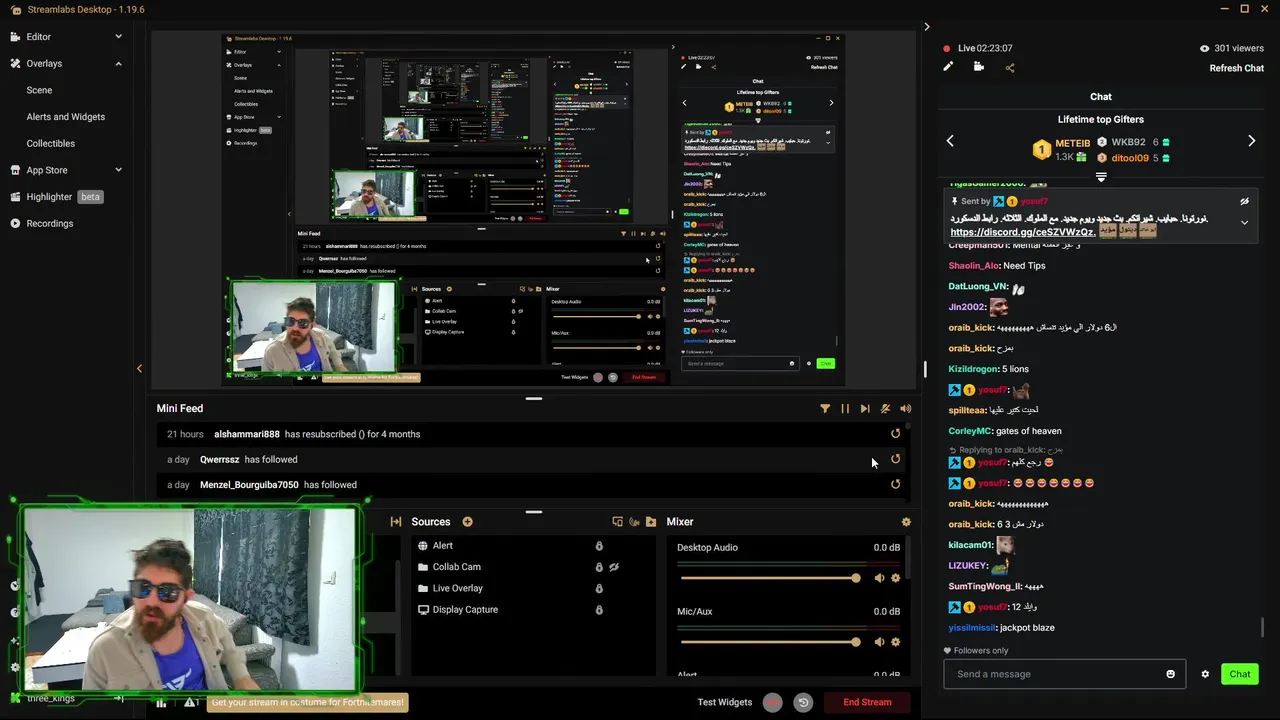Image resolution: width=1280 pixels, height=720 pixels.
Task: Collapse the editor sidebar arrow left of preview
Action: tap(139, 369)
